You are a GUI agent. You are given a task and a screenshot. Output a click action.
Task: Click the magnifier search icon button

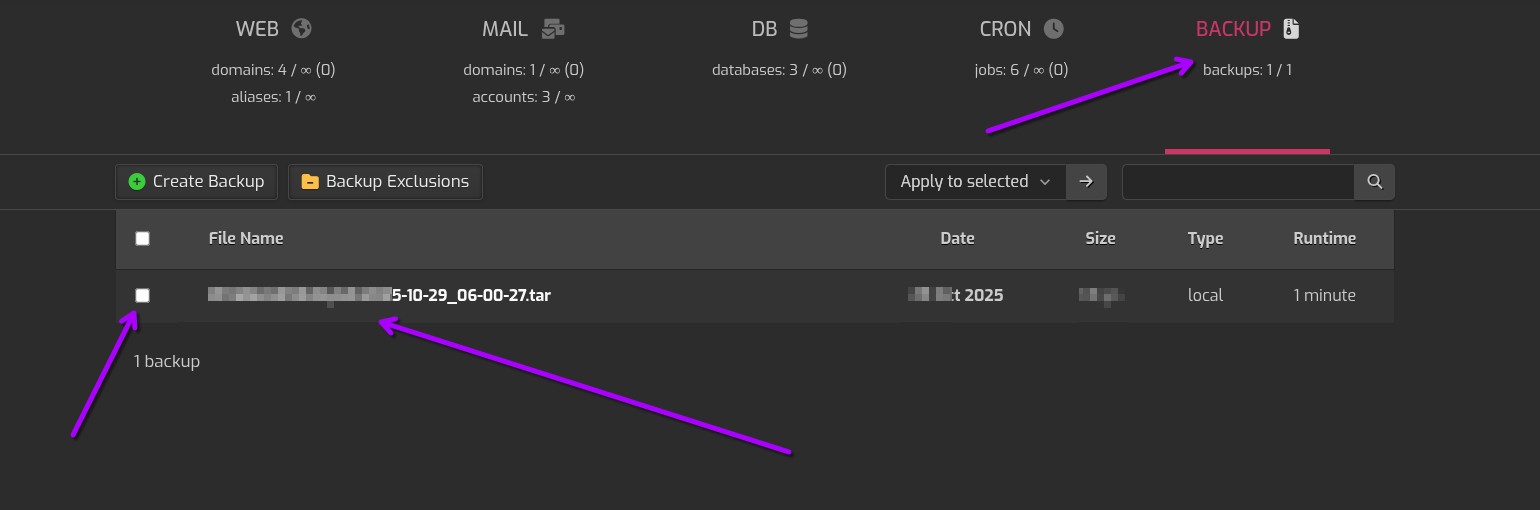[1374, 182]
